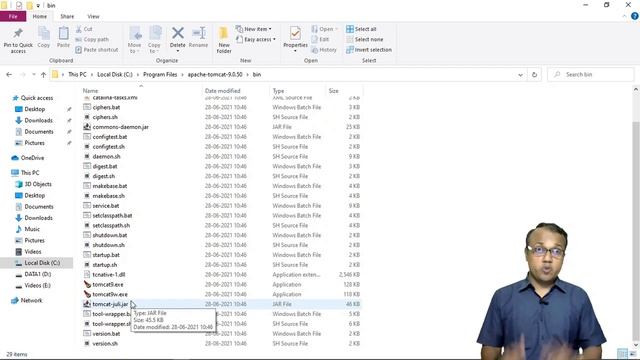The image size is (640, 360).
Task: Open the New item dropdown
Action: tap(253, 29)
